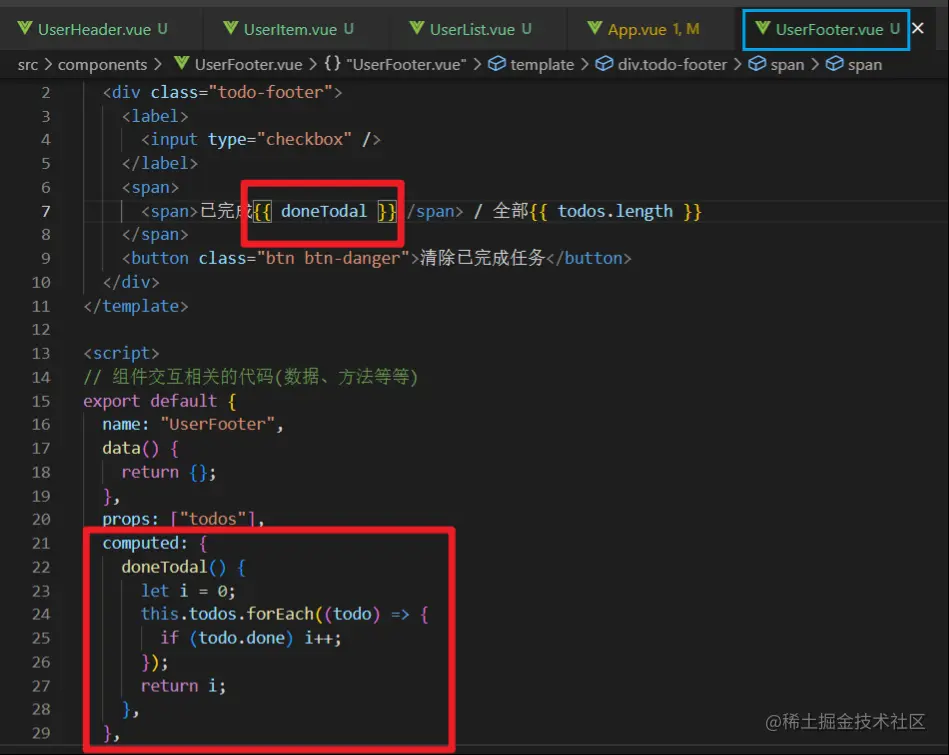Open the components breadcrumb
Screen dimensions: 949x755
tap(102, 65)
